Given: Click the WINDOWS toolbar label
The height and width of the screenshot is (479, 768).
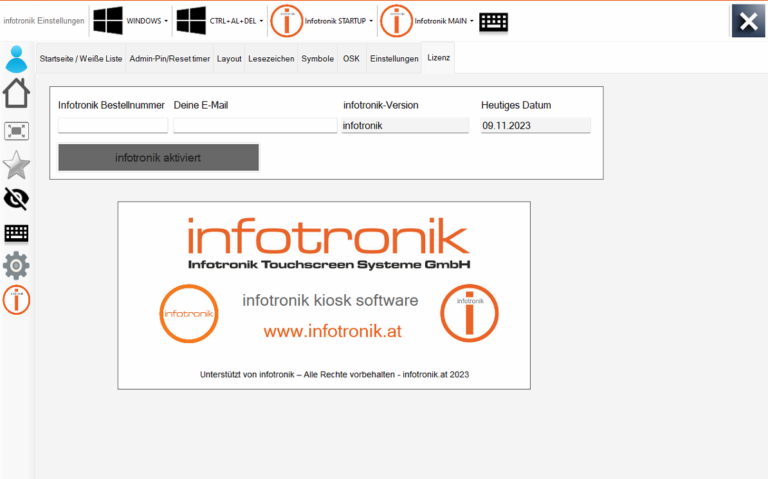Looking at the screenshot, I should [144, 21].
